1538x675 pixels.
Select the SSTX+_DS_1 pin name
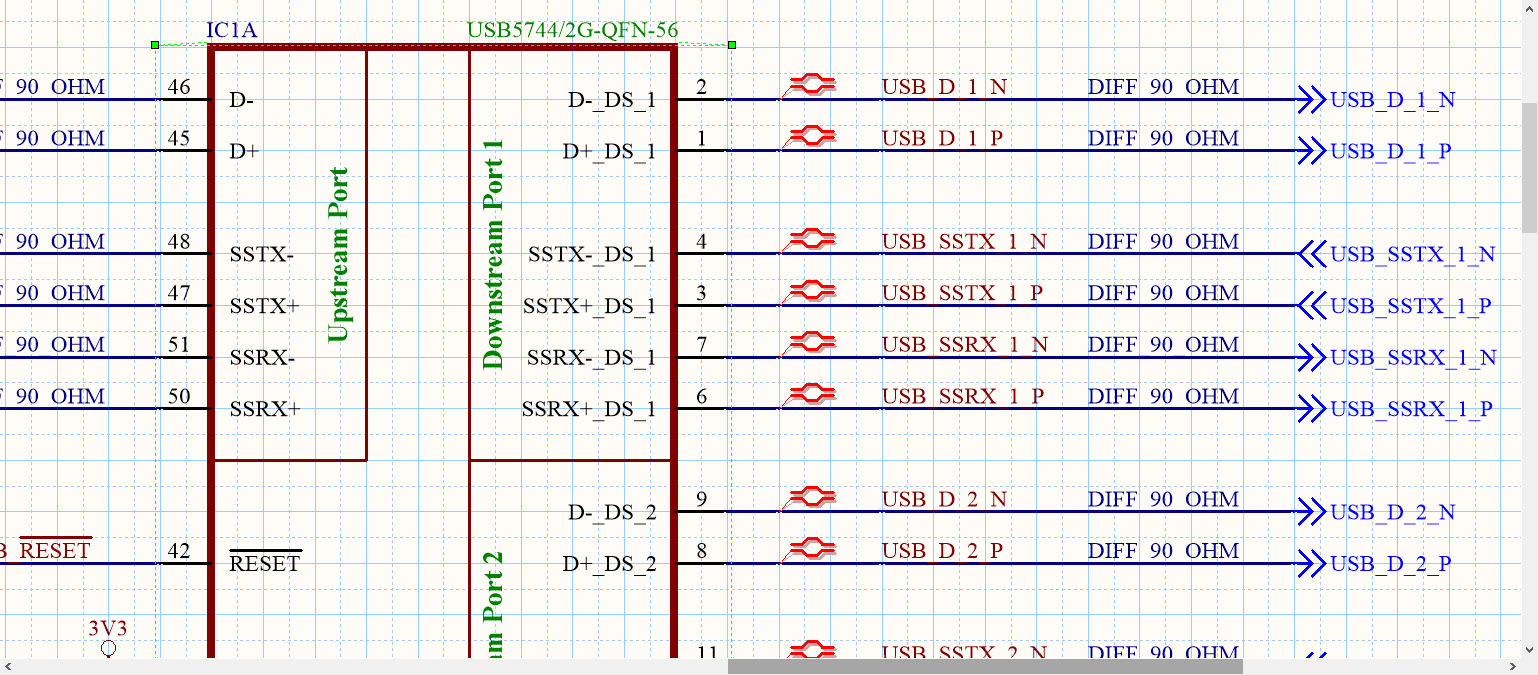click(x=590, y=306)
